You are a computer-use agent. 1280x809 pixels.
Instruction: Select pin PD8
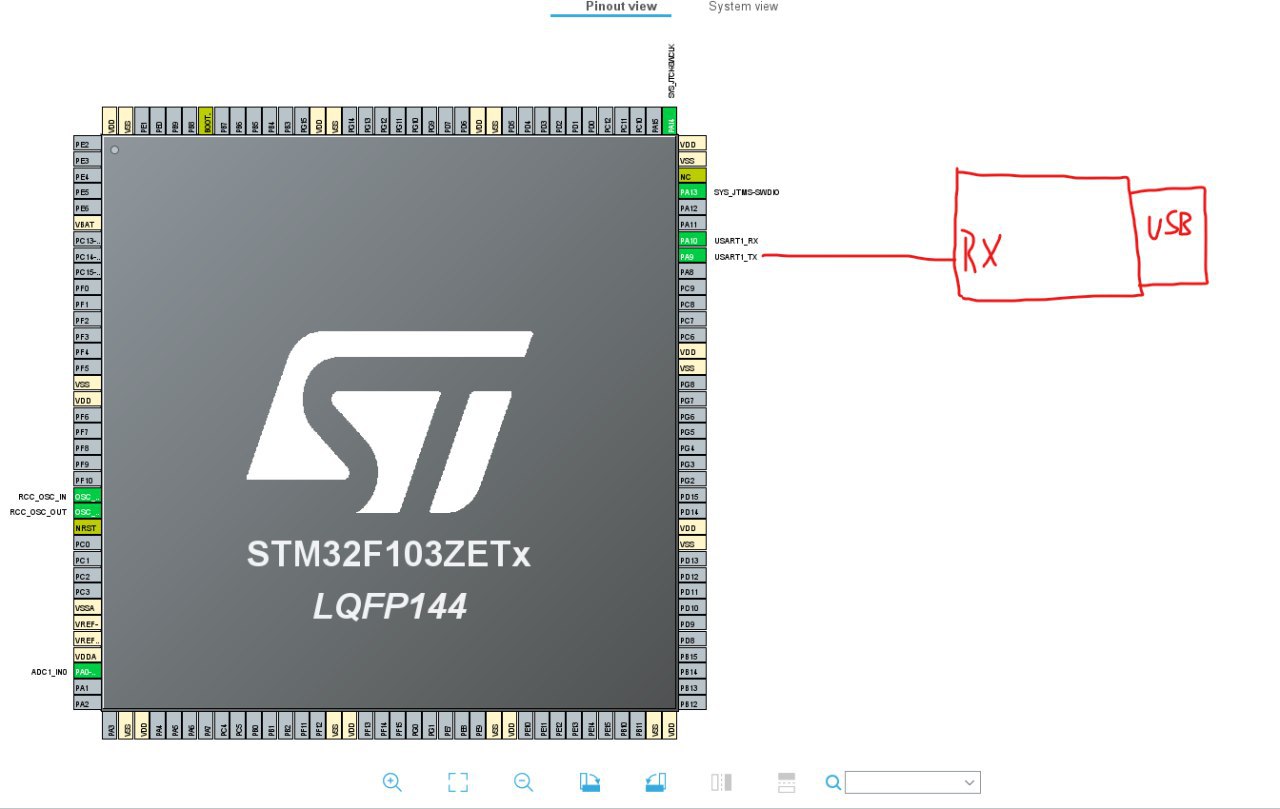[x=692, y=640]
